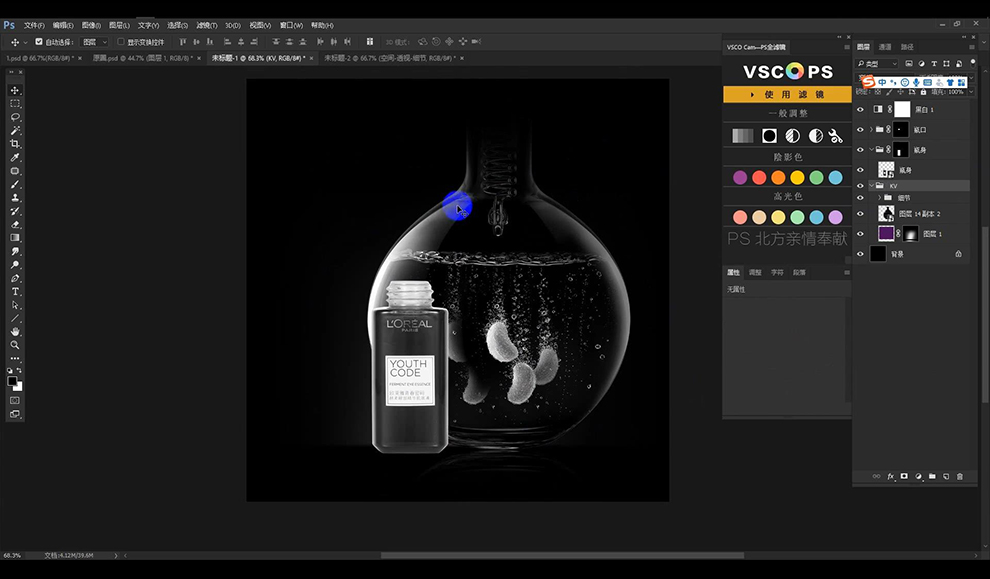Switch to the 通道 channels tab
Viewport: 990px width, 579px height.
coord(885,47)
